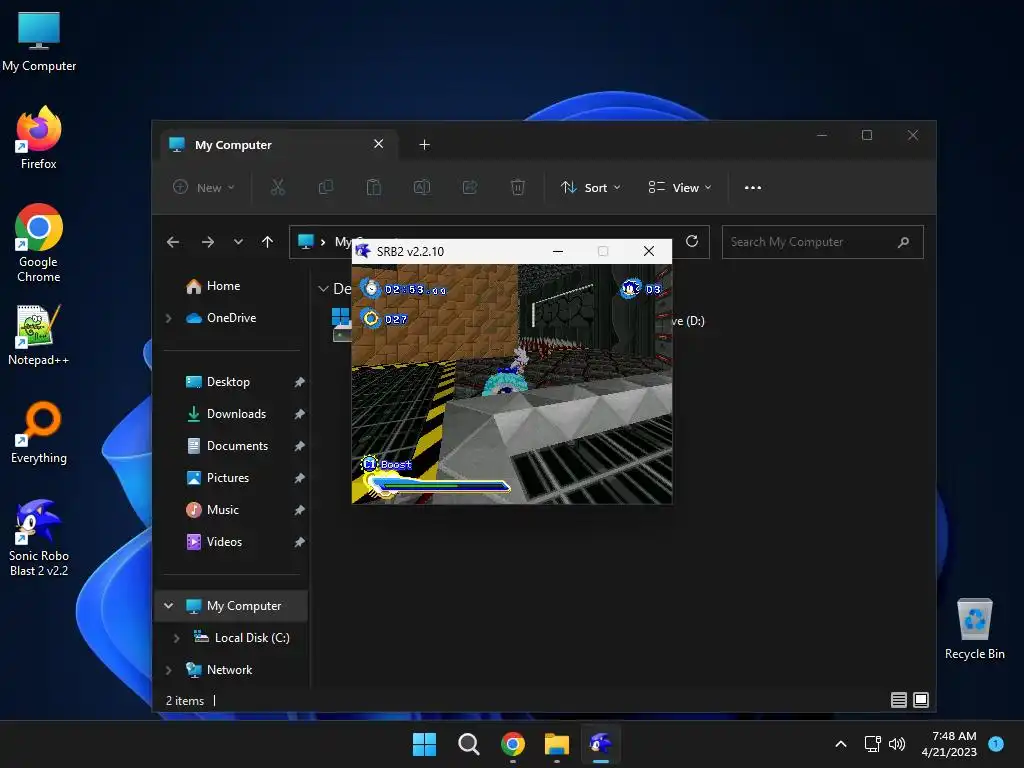Launch Sonic Robo Blast 2 desktop shortcut
This screenshot has height=768, width=1024.
(39, 538)
